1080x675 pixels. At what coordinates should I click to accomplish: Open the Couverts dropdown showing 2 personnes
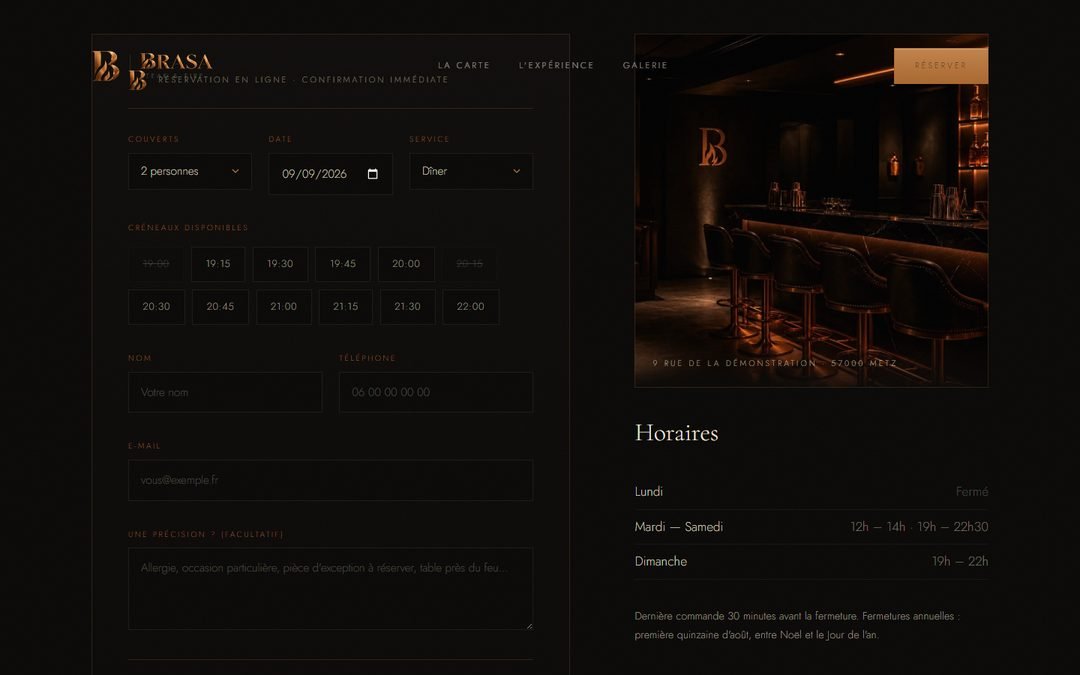(x=190, y=172)
